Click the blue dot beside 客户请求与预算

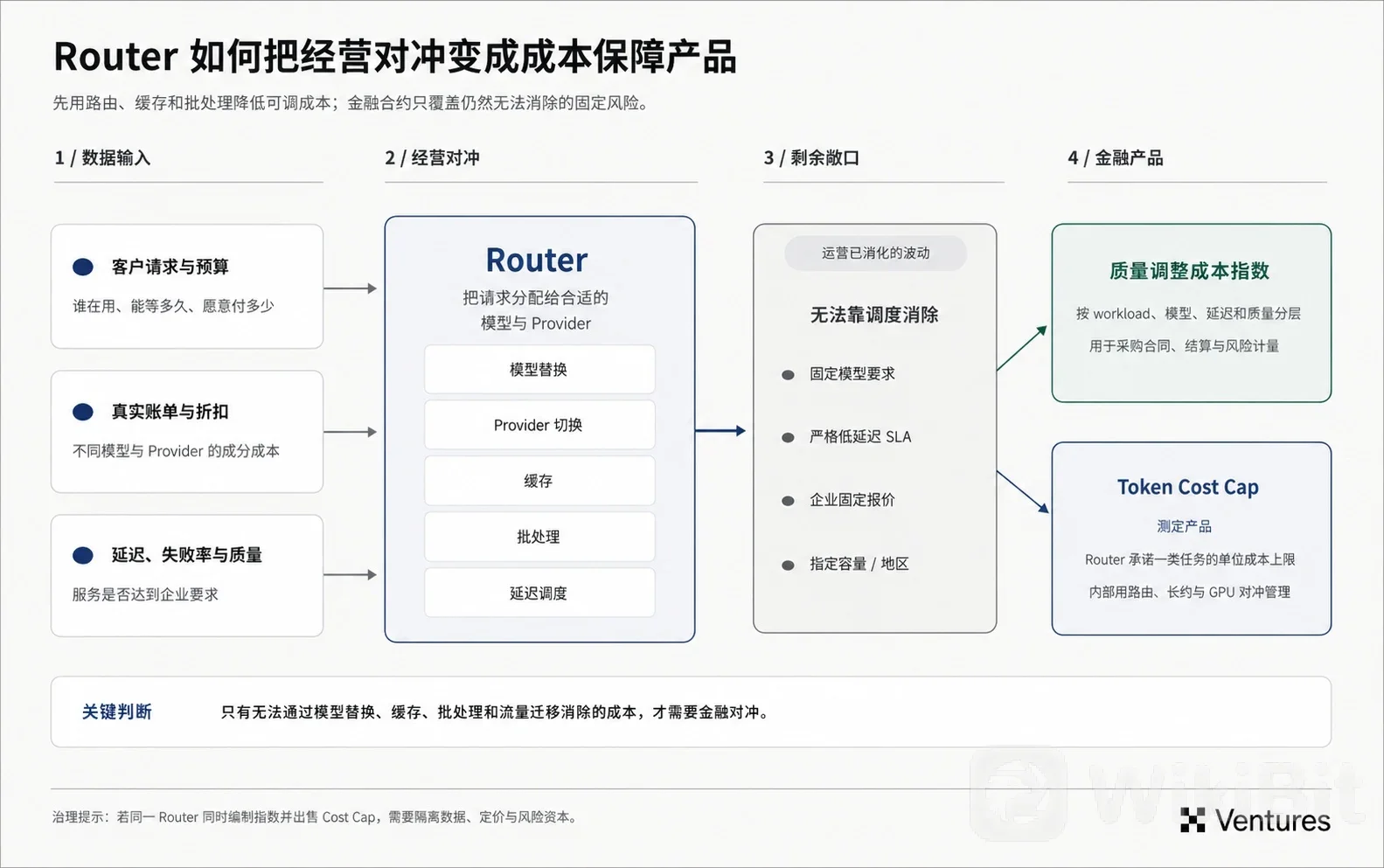tap(83, 267)
